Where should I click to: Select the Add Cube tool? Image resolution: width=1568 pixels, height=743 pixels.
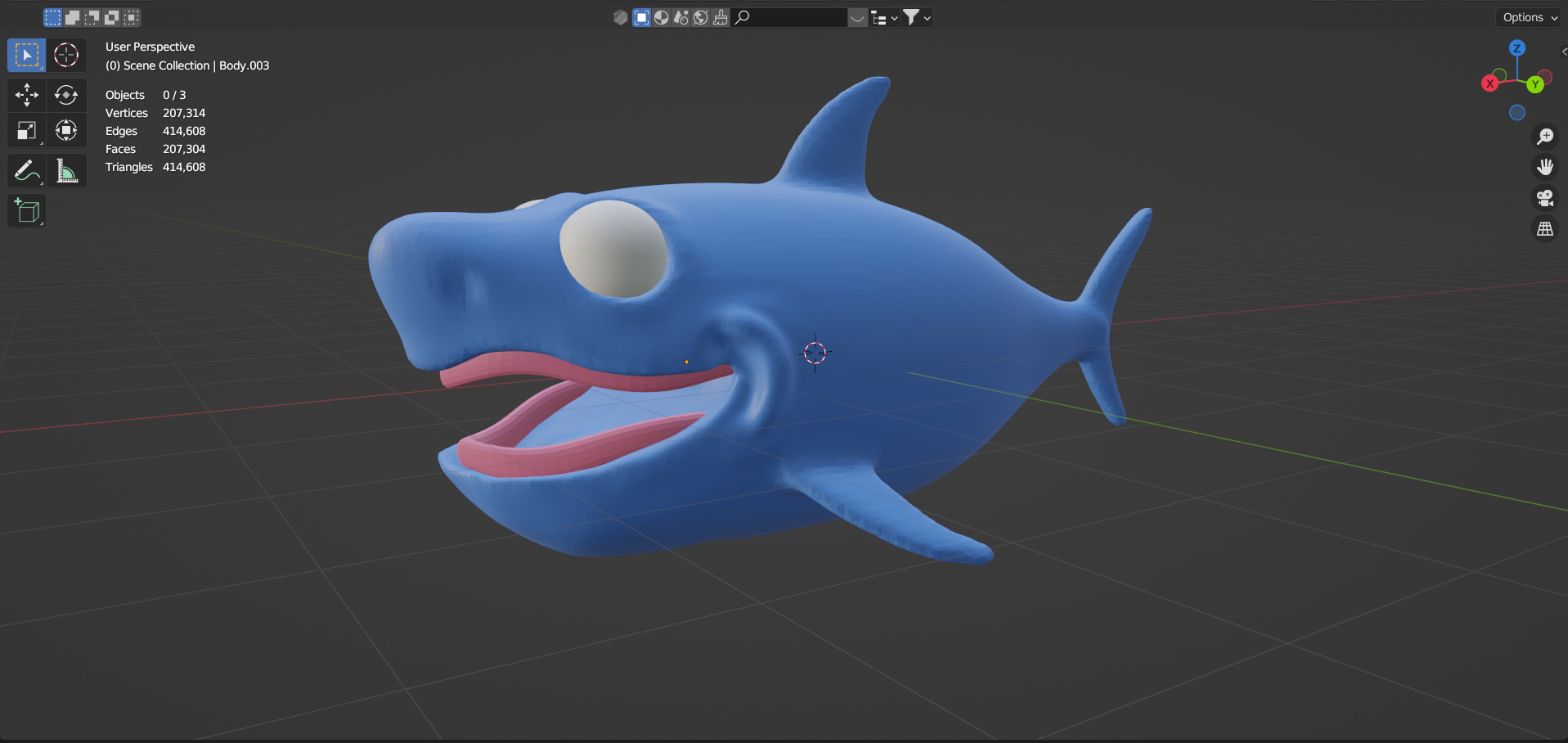26,211
